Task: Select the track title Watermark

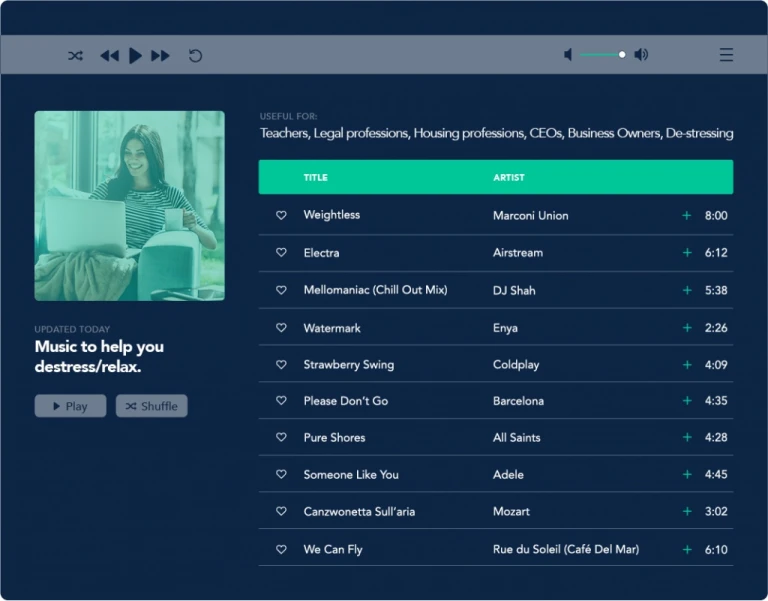Action: coord(332,328)
